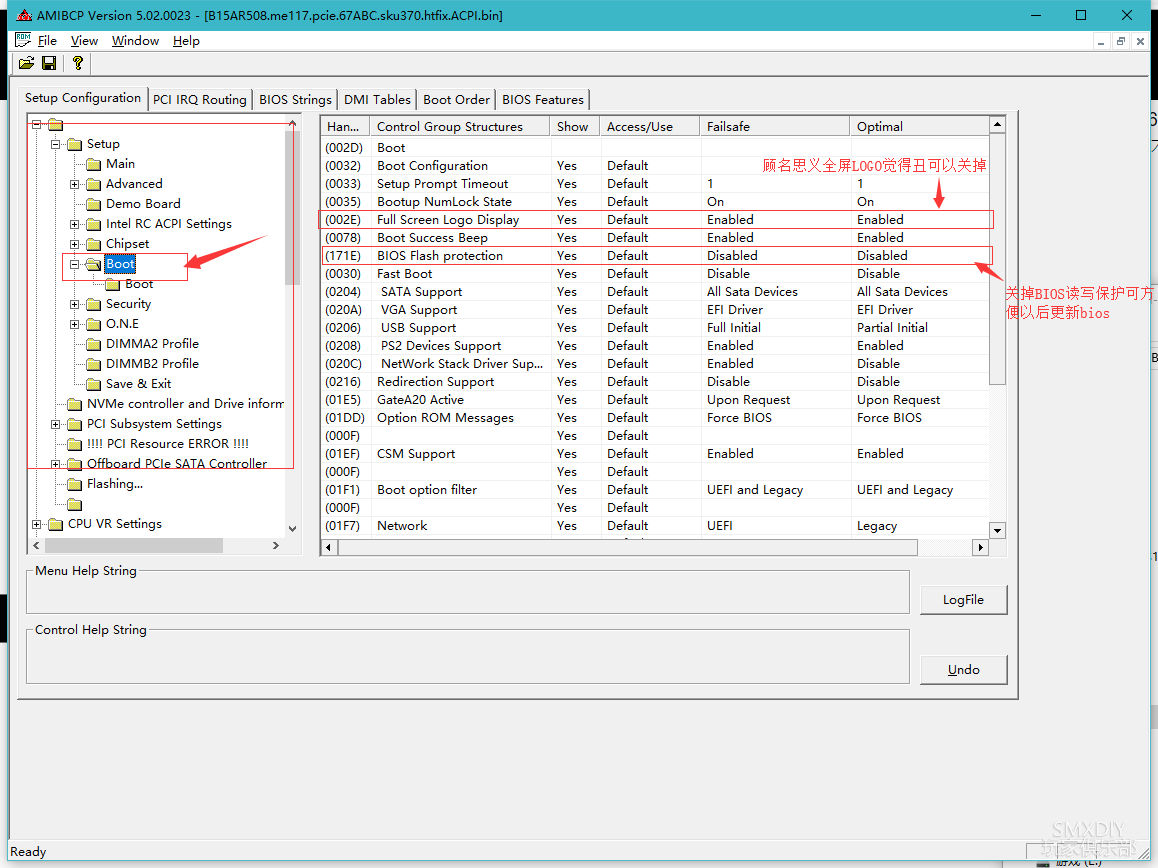The height and width of the screenshot is (868, 1158).
Task: Click the Failsafe column header
Action: pyautogui.click(x=774, y=126)
